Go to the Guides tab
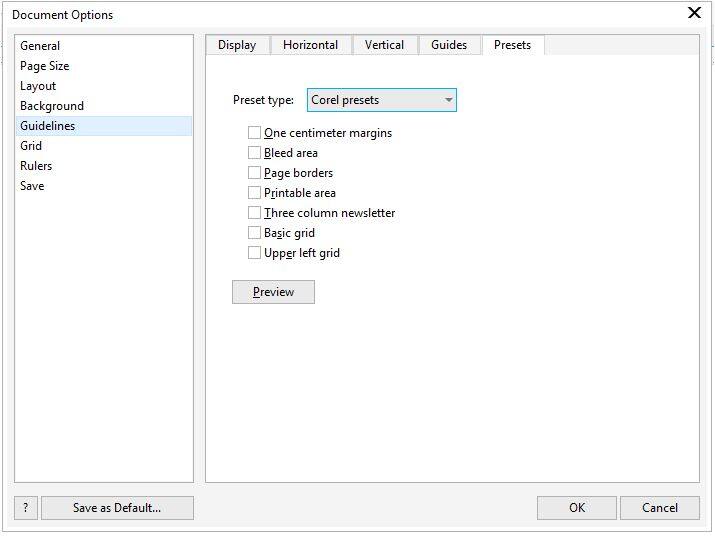 (x=449, y=45)
